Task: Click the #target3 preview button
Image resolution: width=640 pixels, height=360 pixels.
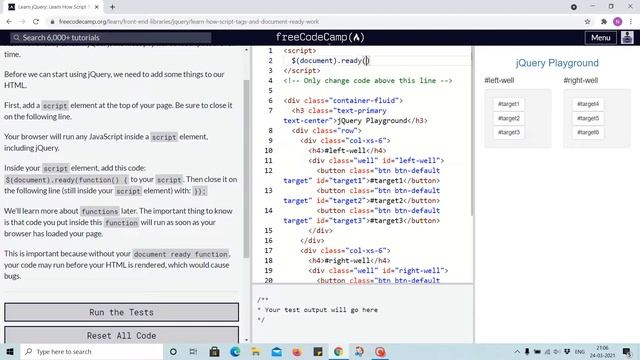Action: [509, 132]
